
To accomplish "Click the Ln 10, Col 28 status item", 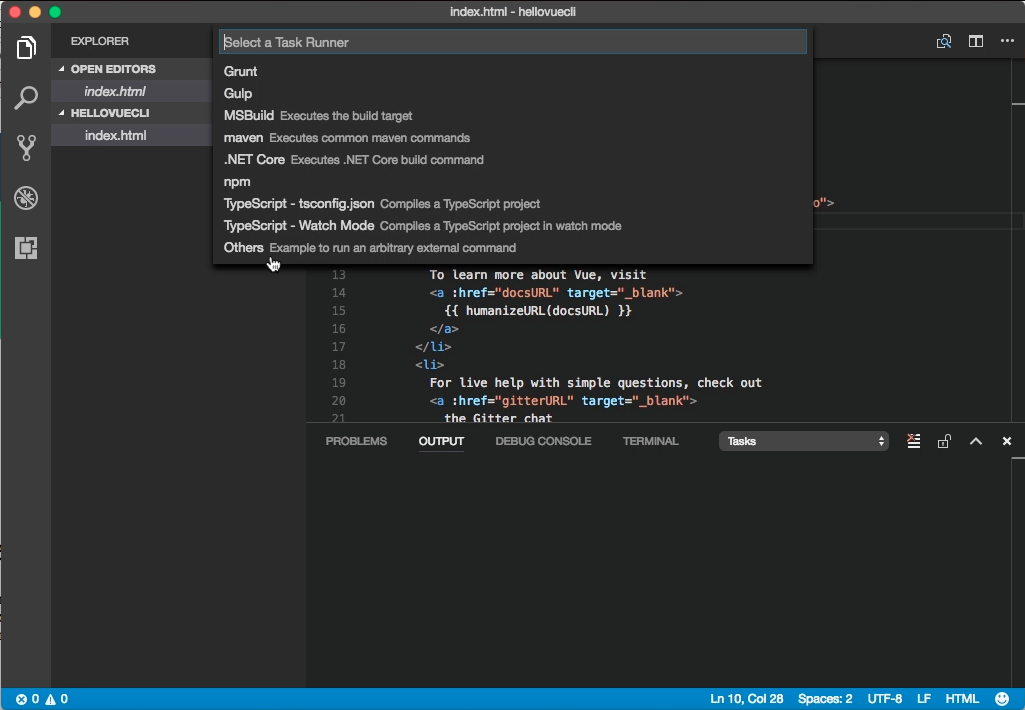I will [x=747, y=699].
